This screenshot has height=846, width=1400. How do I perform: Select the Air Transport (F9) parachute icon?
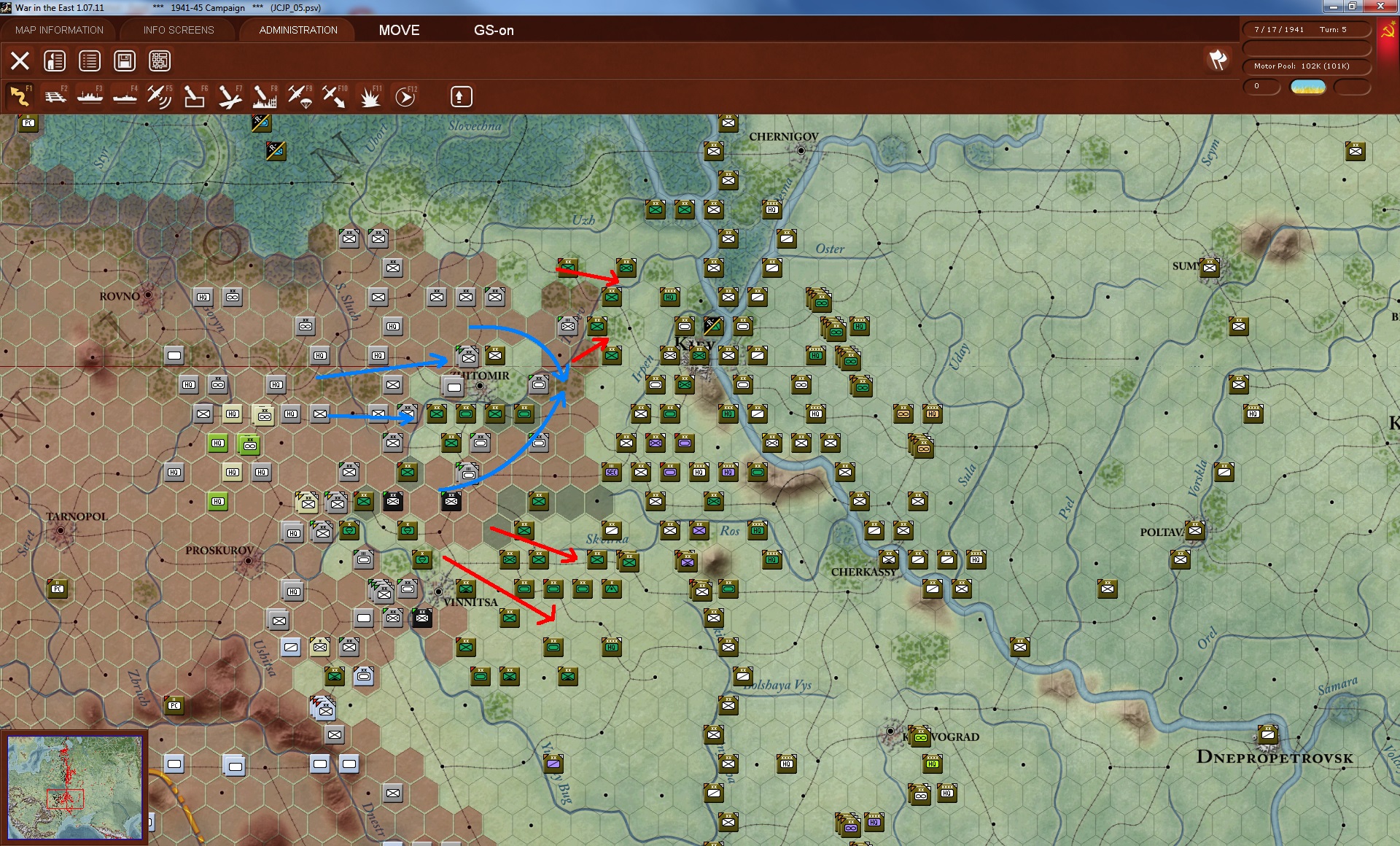coord(300,96)
